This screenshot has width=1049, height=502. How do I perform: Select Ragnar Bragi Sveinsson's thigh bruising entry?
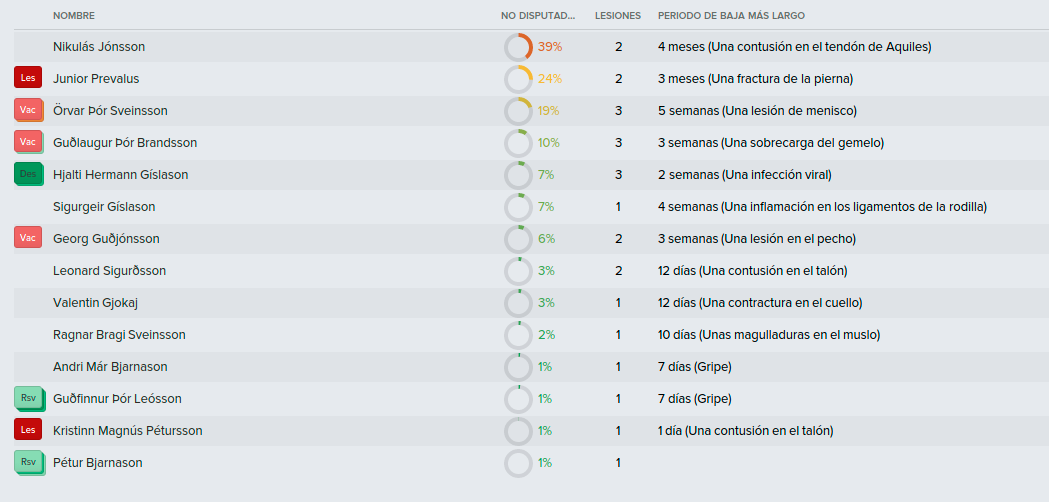(x=769, y=335)
